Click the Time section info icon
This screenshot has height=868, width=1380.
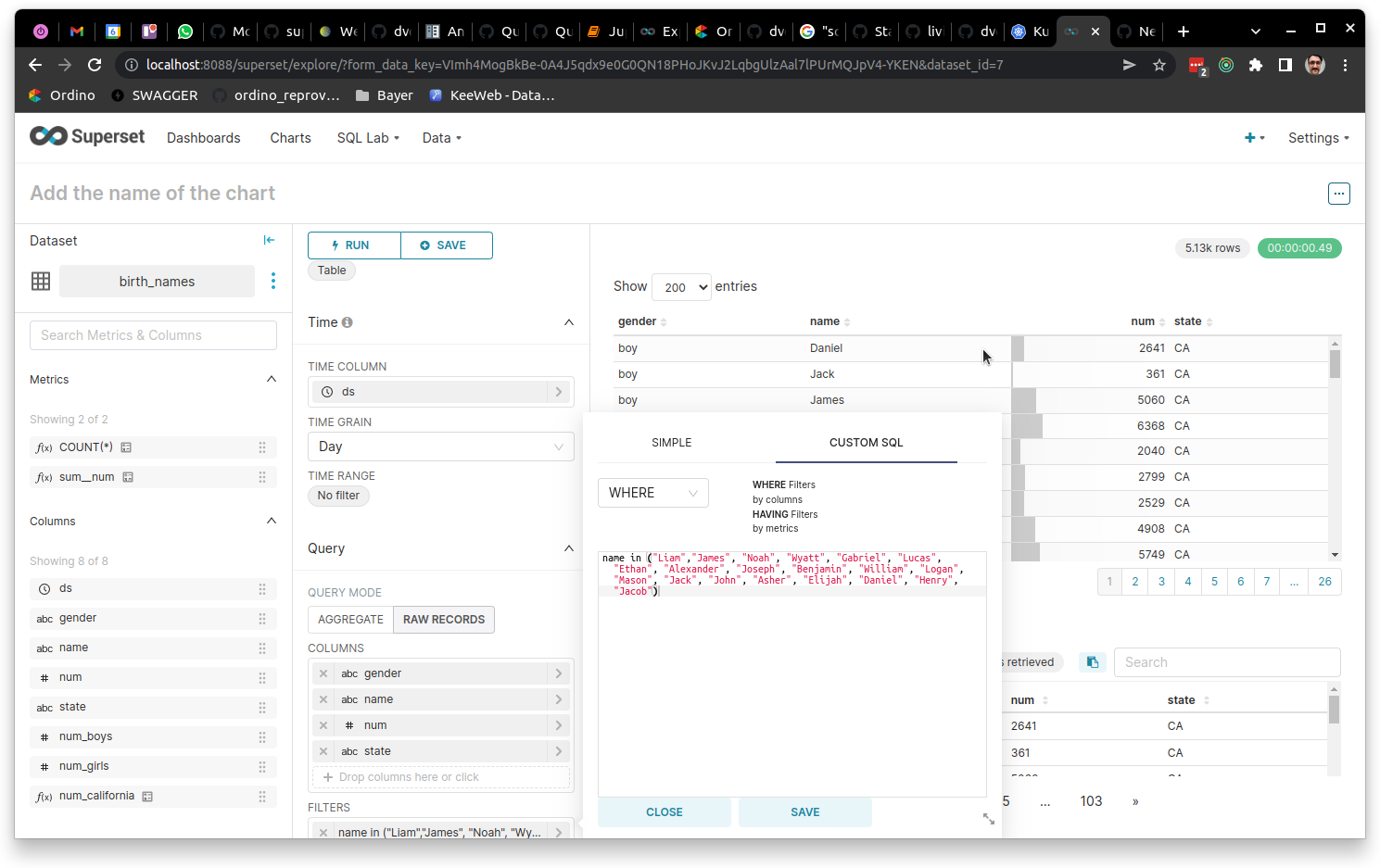pos(348,322)
